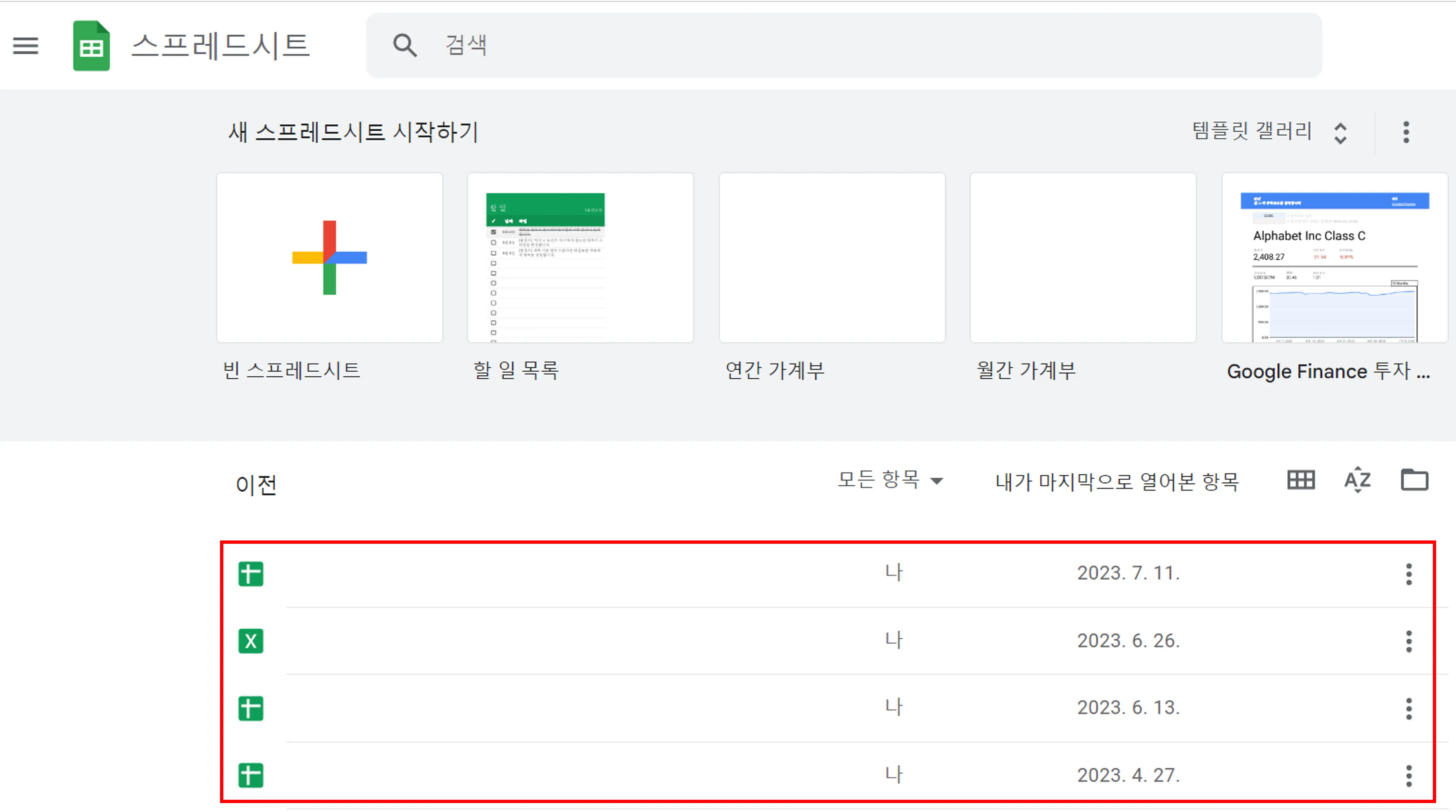
Task: Open the 모든 항목 owner filter dropdown
Action: click(x=890, y=480)
